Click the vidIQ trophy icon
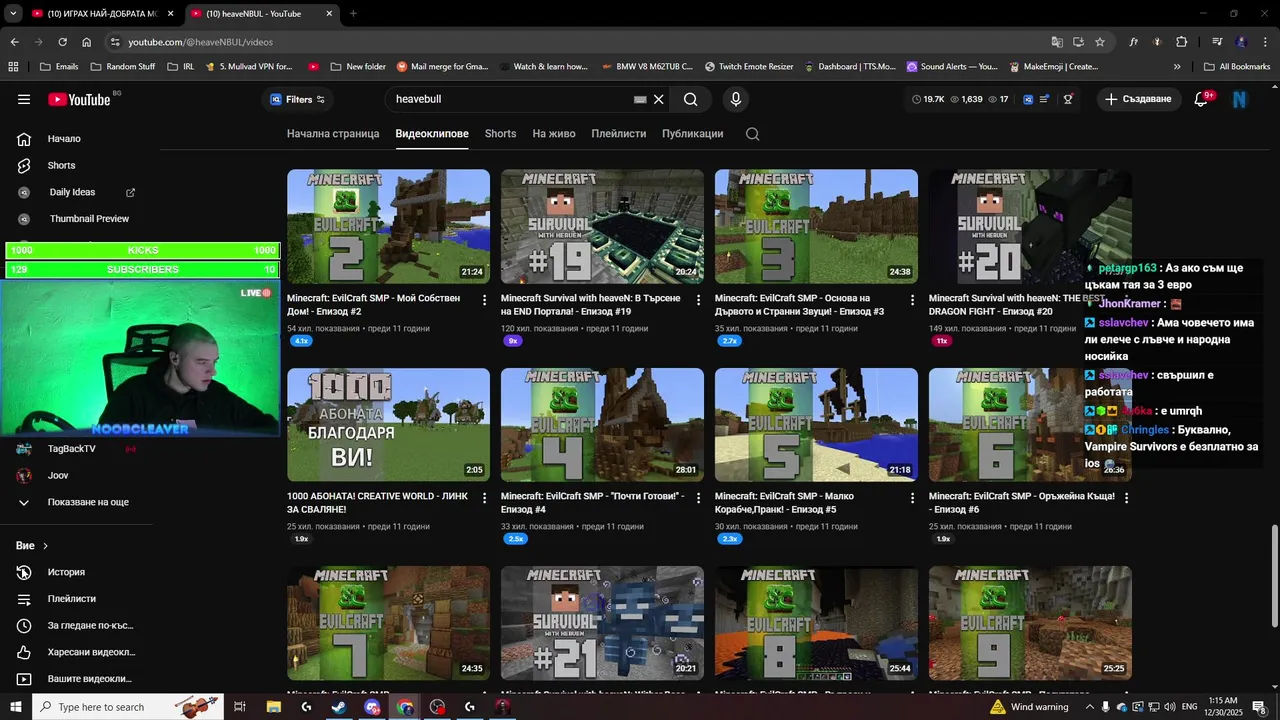This screenshot has width=1280, height=720. pyautogui.click(x=1068, y=99)
